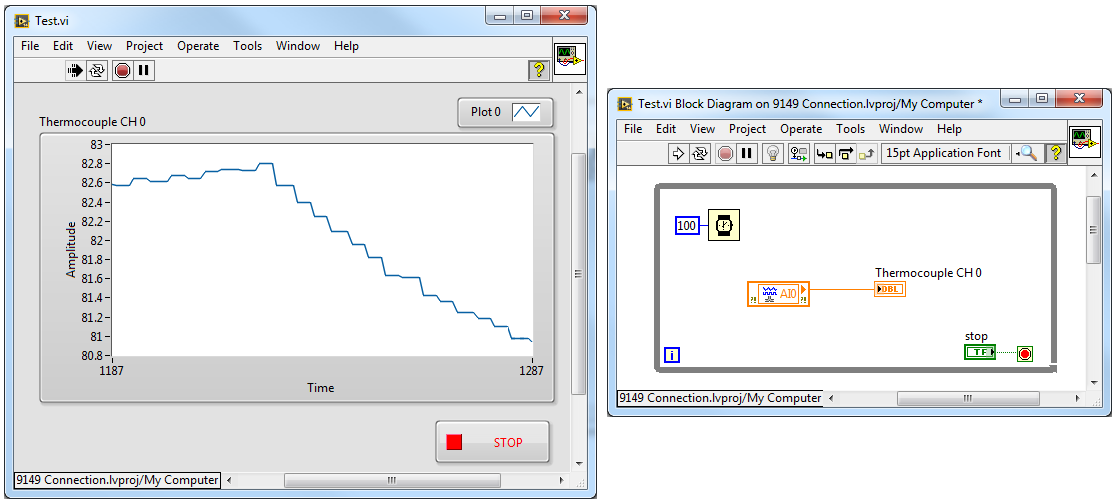The height and width of the screenshot is (502, 1116).
Task: Toggle Retain Wire Values button
Action: tap(799, 153)
